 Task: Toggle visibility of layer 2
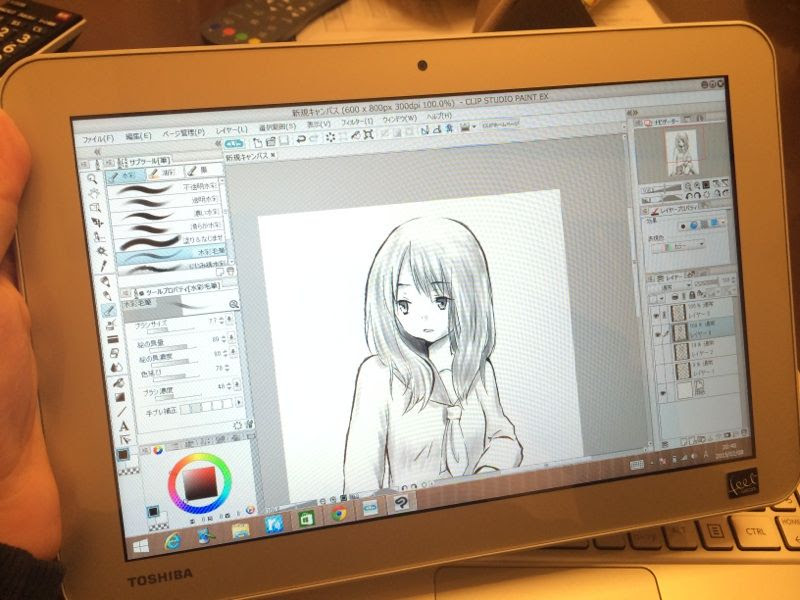pos(661,354)
